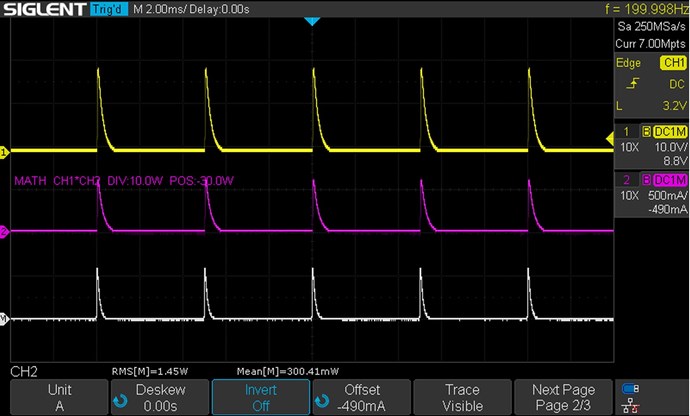This screenshot has width=690, height=416.
Task: Click channel 2 -490mA offset value
Action: [x=668, y=209]
